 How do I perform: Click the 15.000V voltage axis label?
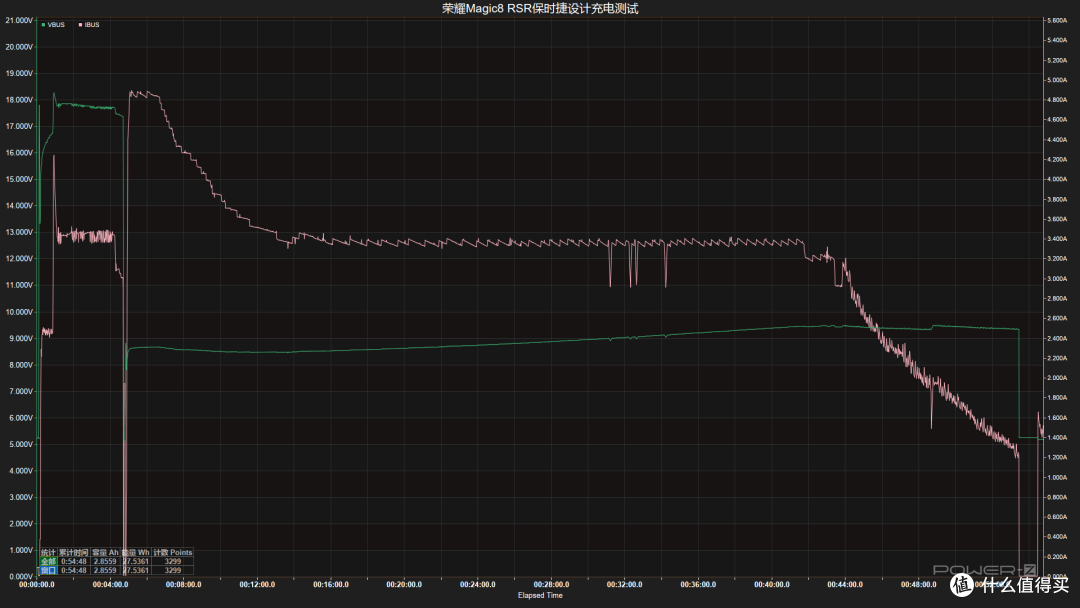[19, 179]
